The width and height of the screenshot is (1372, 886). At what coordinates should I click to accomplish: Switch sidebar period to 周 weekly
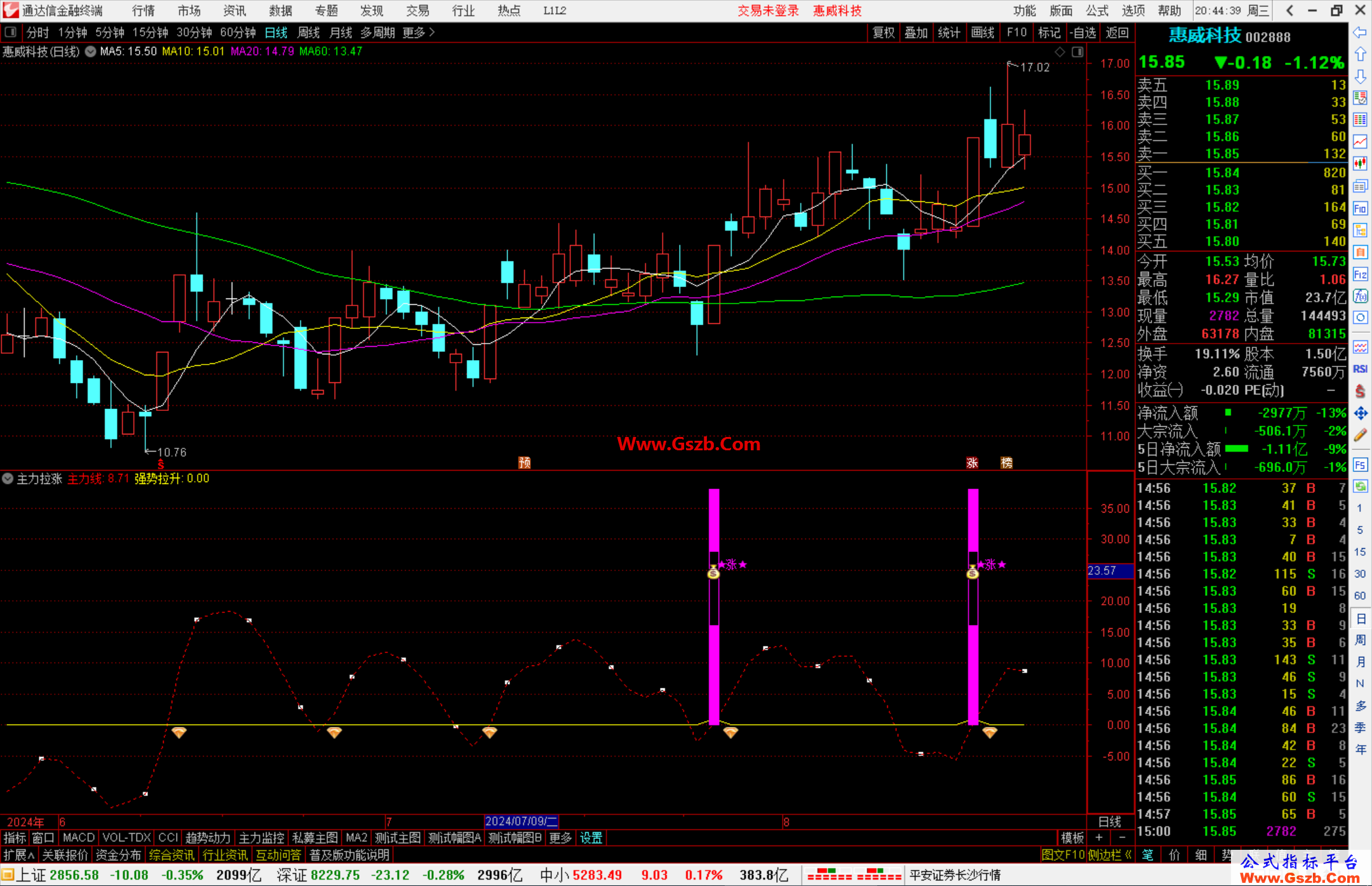tap(1361, 640)
